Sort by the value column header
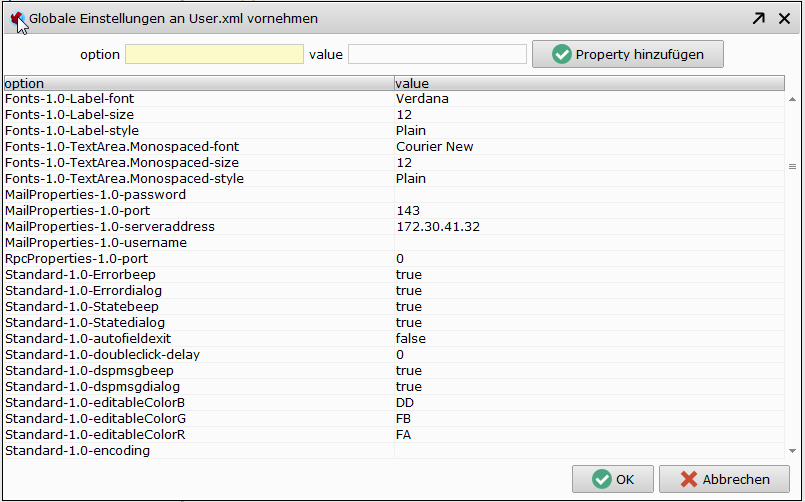Image resolution: width=805 pixels, height=502 pixels. point(589,83)
